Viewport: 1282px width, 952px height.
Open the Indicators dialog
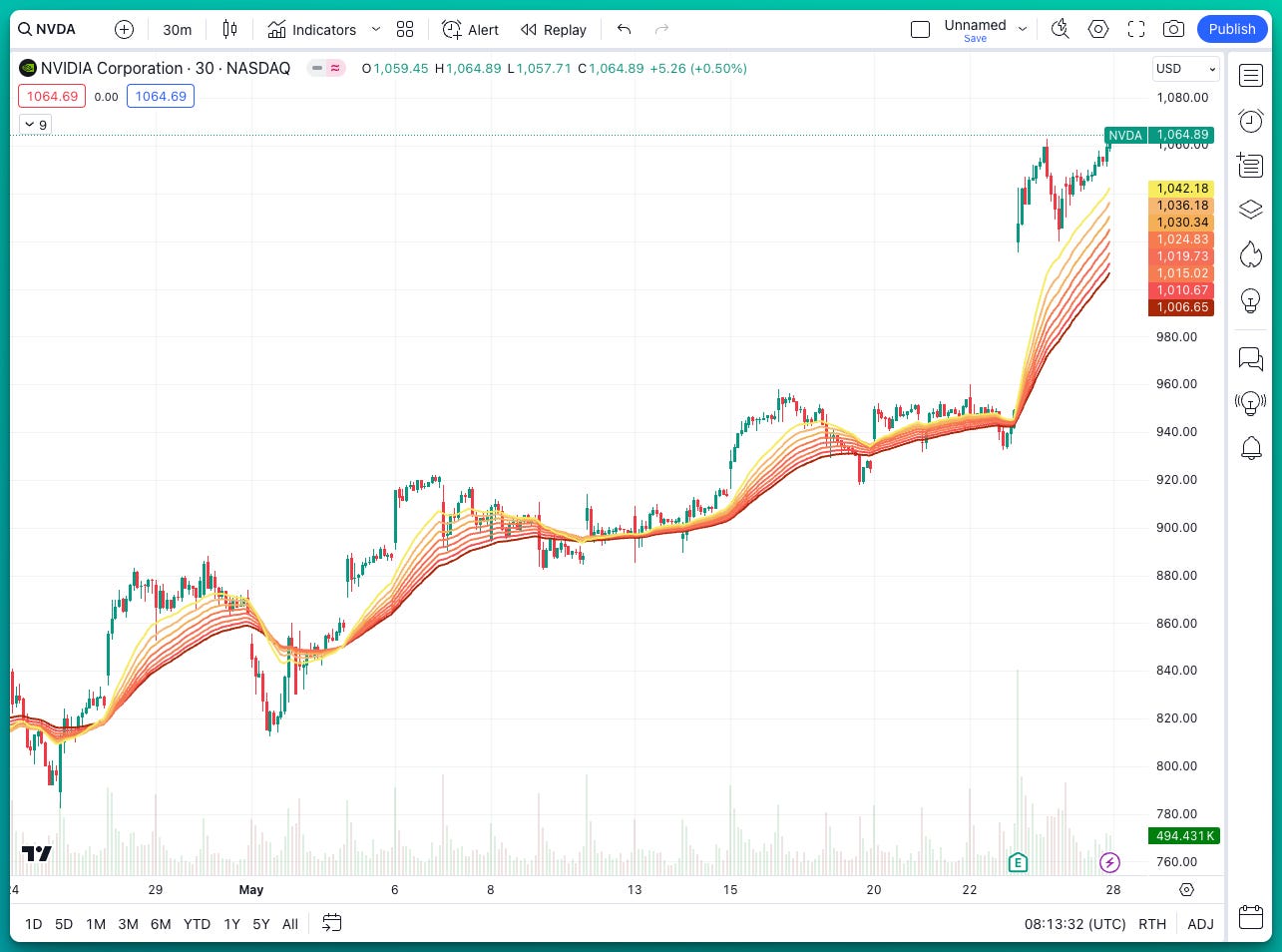pos(311,29)
